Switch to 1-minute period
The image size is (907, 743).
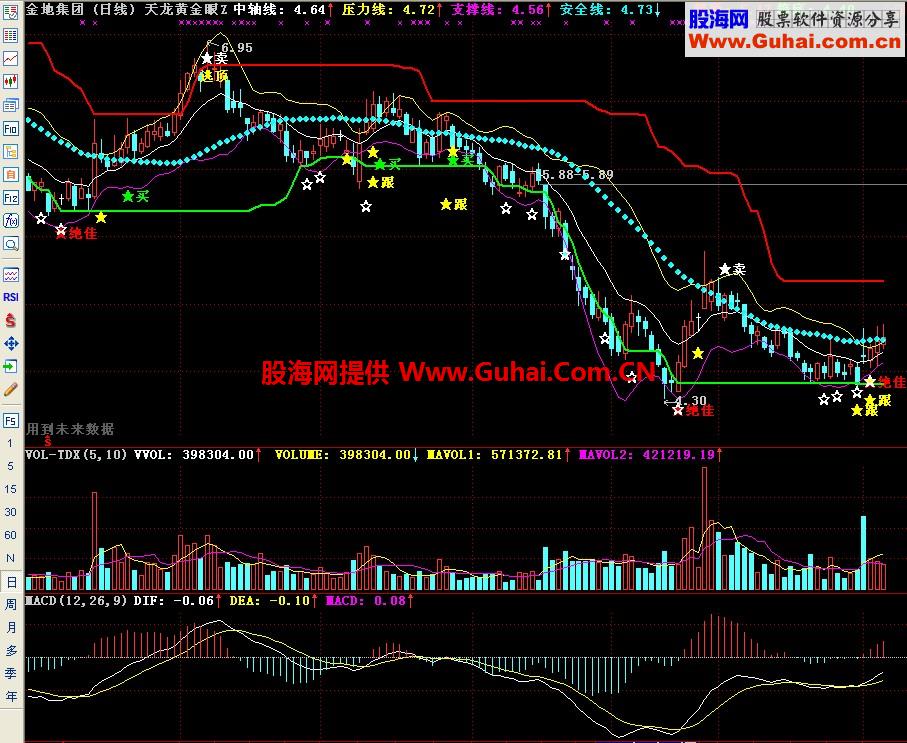(x=10, y=443)
